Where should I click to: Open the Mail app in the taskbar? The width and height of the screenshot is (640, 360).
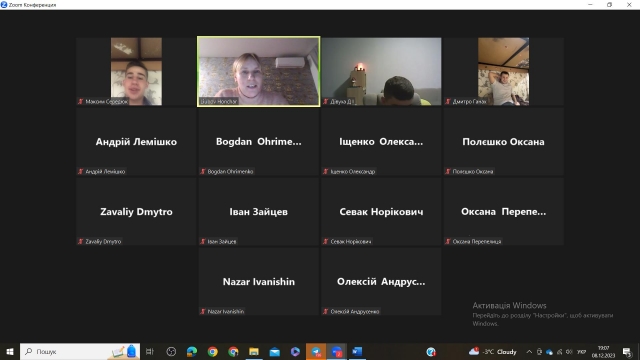(x=275, y=351)
